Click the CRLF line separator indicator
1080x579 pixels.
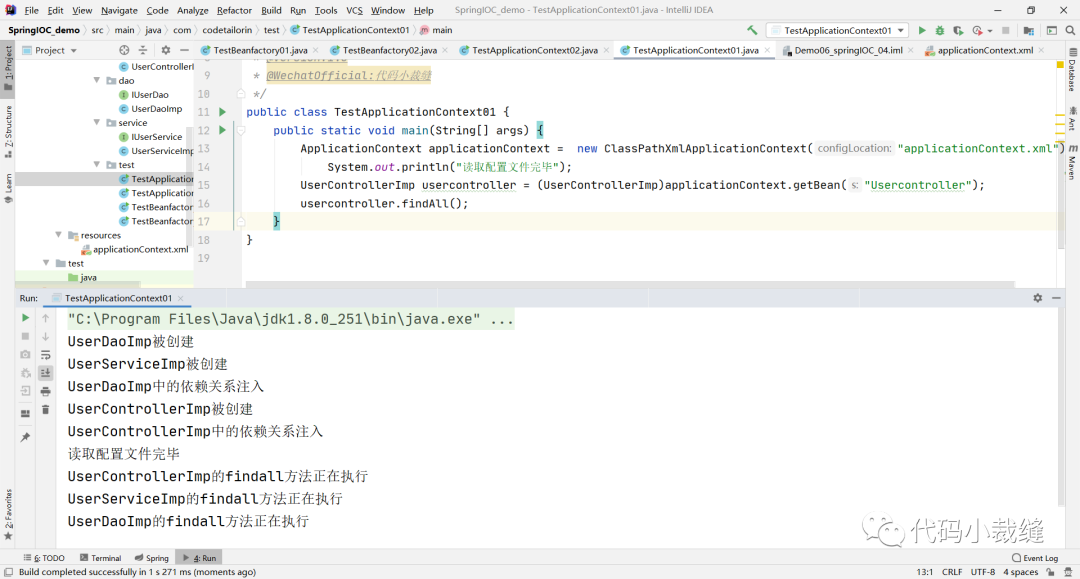click(x=952, y=572)
